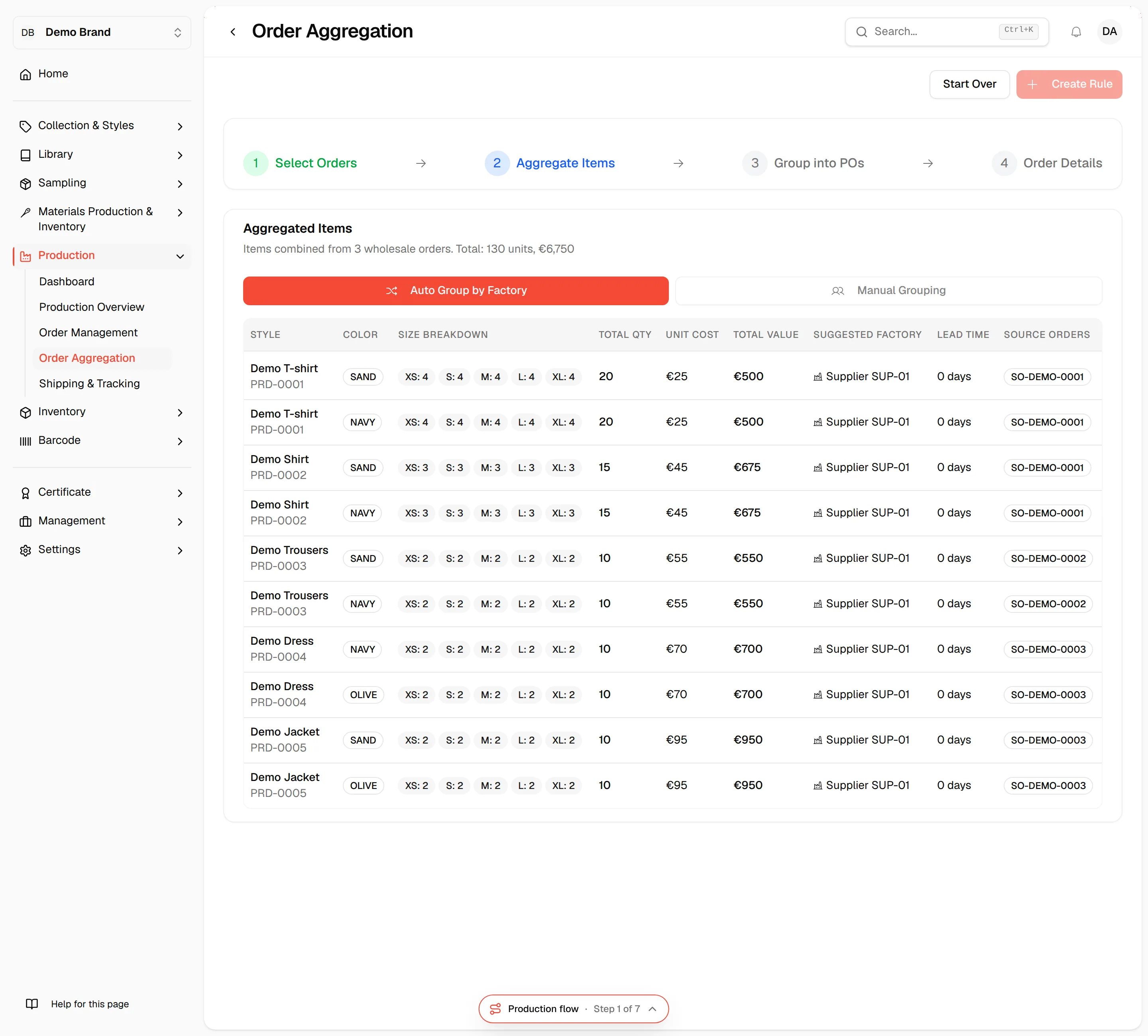Go to Order Management
The height and width of the screenshot is (1036, 1148).
[x=88, y=332]
